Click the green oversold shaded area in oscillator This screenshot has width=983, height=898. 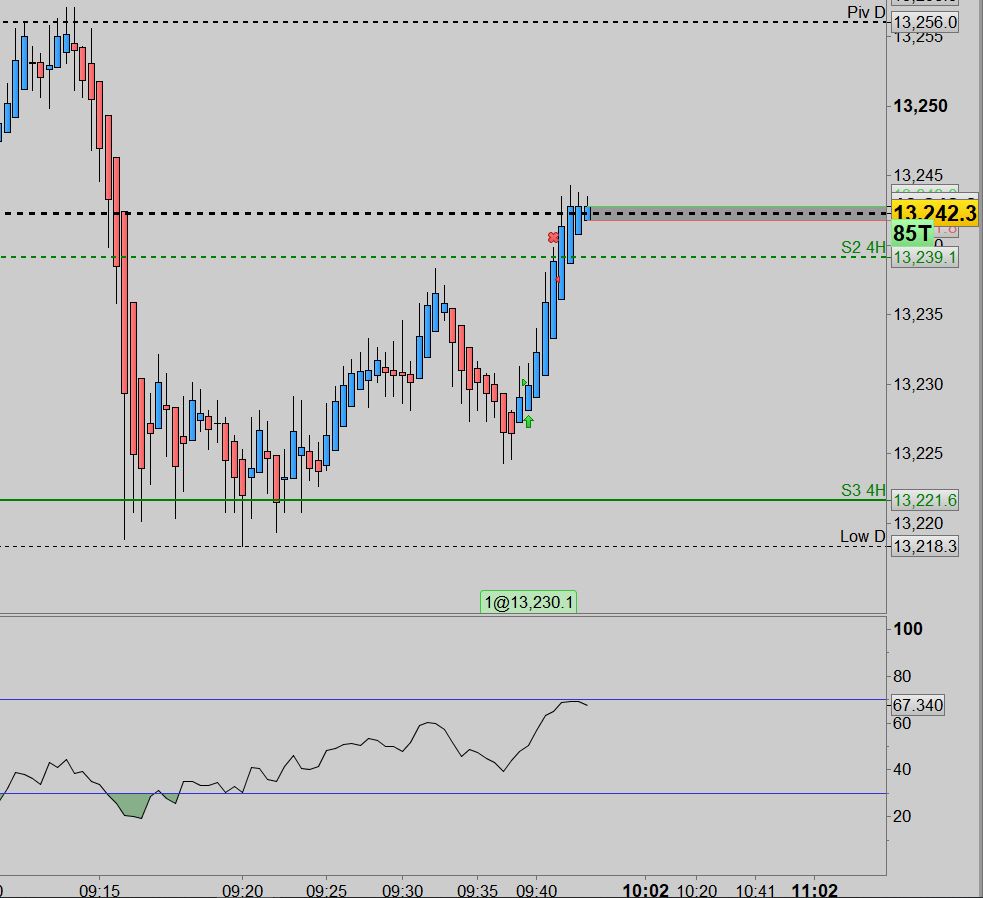pyautogui.click(x=133, y=805)
